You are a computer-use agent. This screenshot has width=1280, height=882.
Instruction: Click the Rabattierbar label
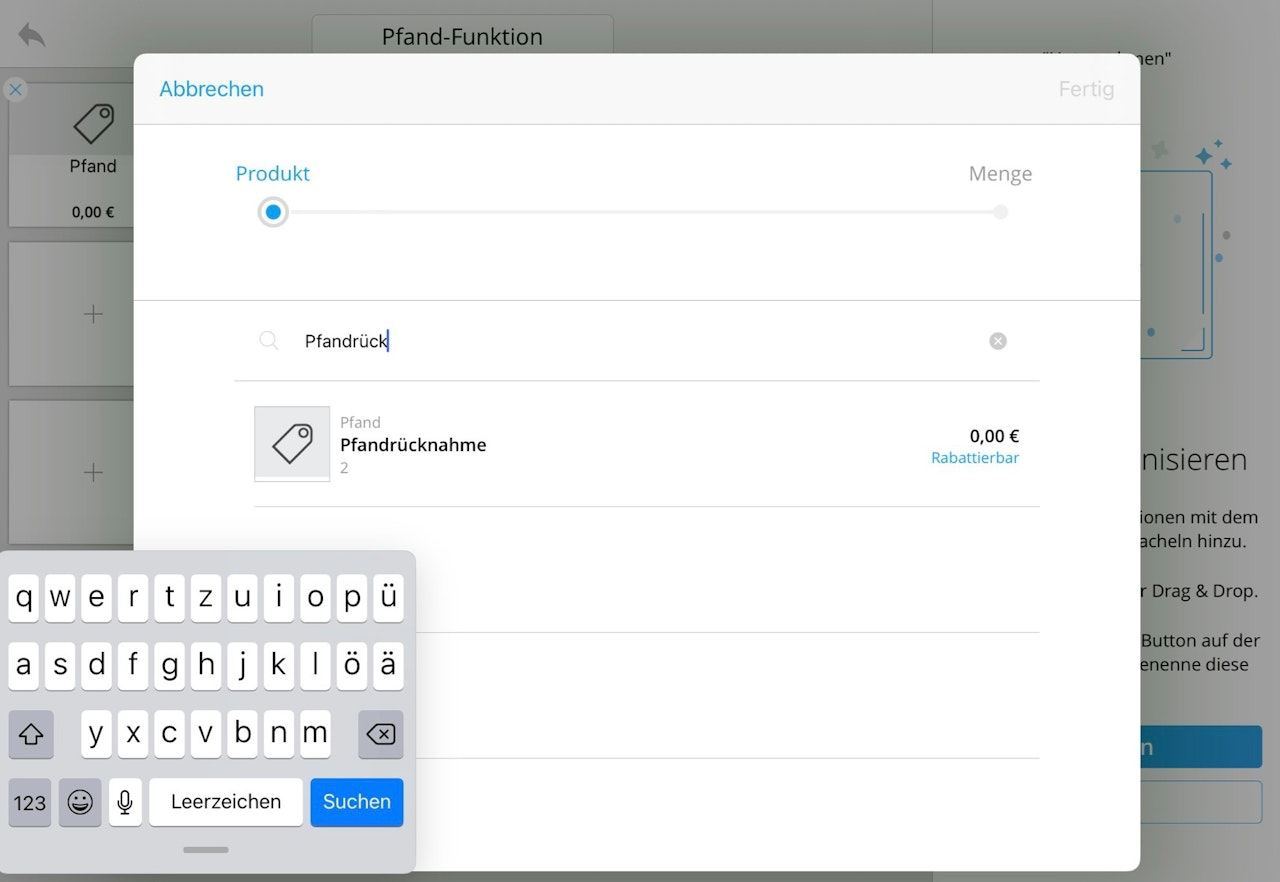(x=975, y=458)
